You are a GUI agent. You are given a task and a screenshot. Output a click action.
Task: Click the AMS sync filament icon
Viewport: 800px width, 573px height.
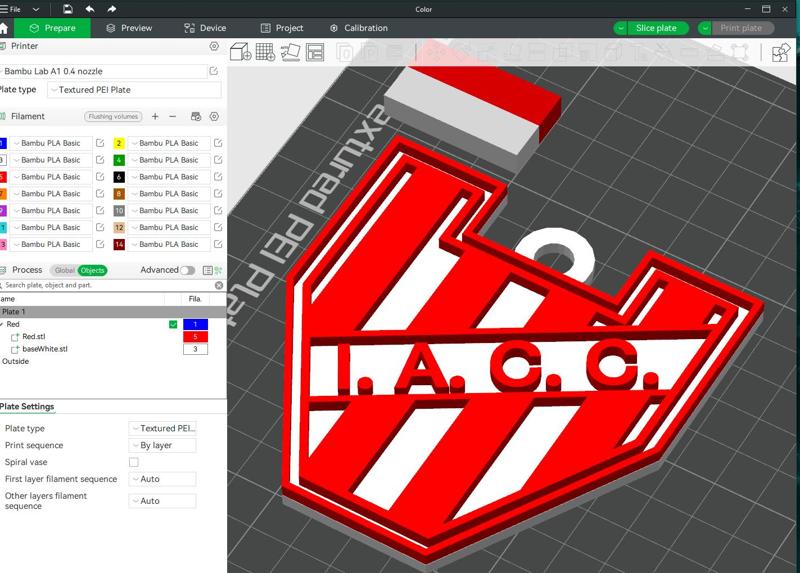[x=196, y=116]
